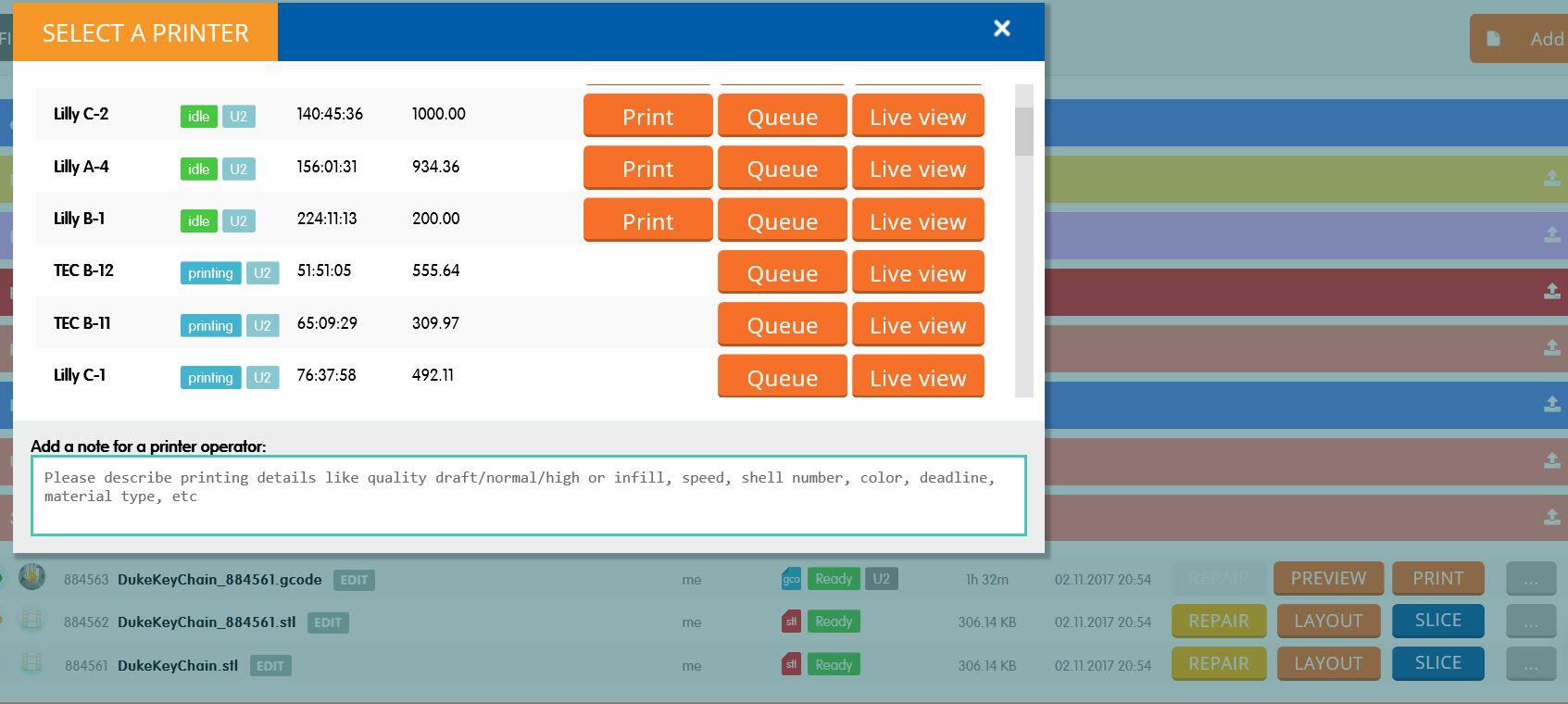This screenshot has height=704, width=1568.
Task: Click stl type icon of DukeKeyChain_884561.stl
Action: pyautogui.click(x=791, y=622)
